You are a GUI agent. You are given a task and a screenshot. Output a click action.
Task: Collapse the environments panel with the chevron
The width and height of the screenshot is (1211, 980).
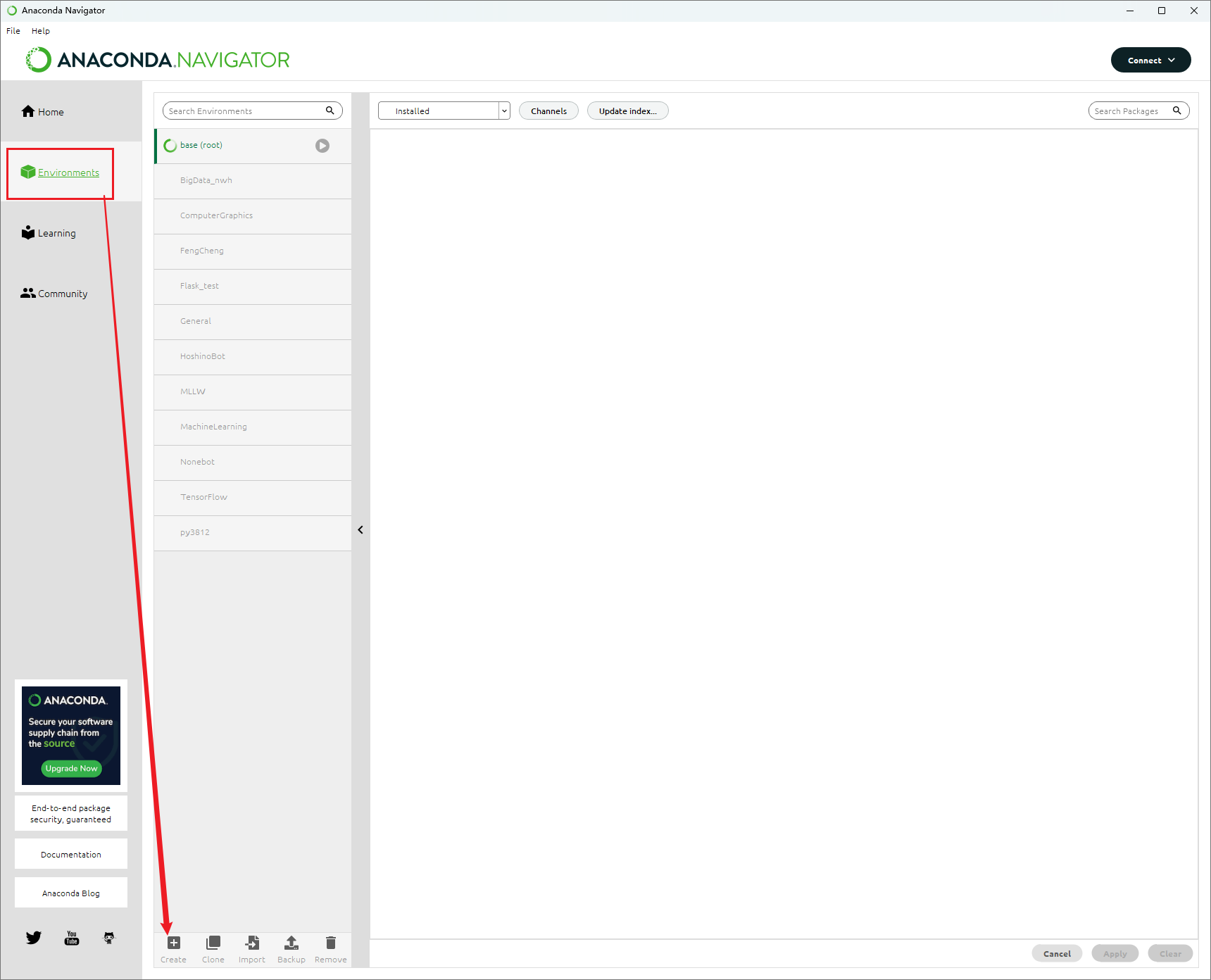360,530
